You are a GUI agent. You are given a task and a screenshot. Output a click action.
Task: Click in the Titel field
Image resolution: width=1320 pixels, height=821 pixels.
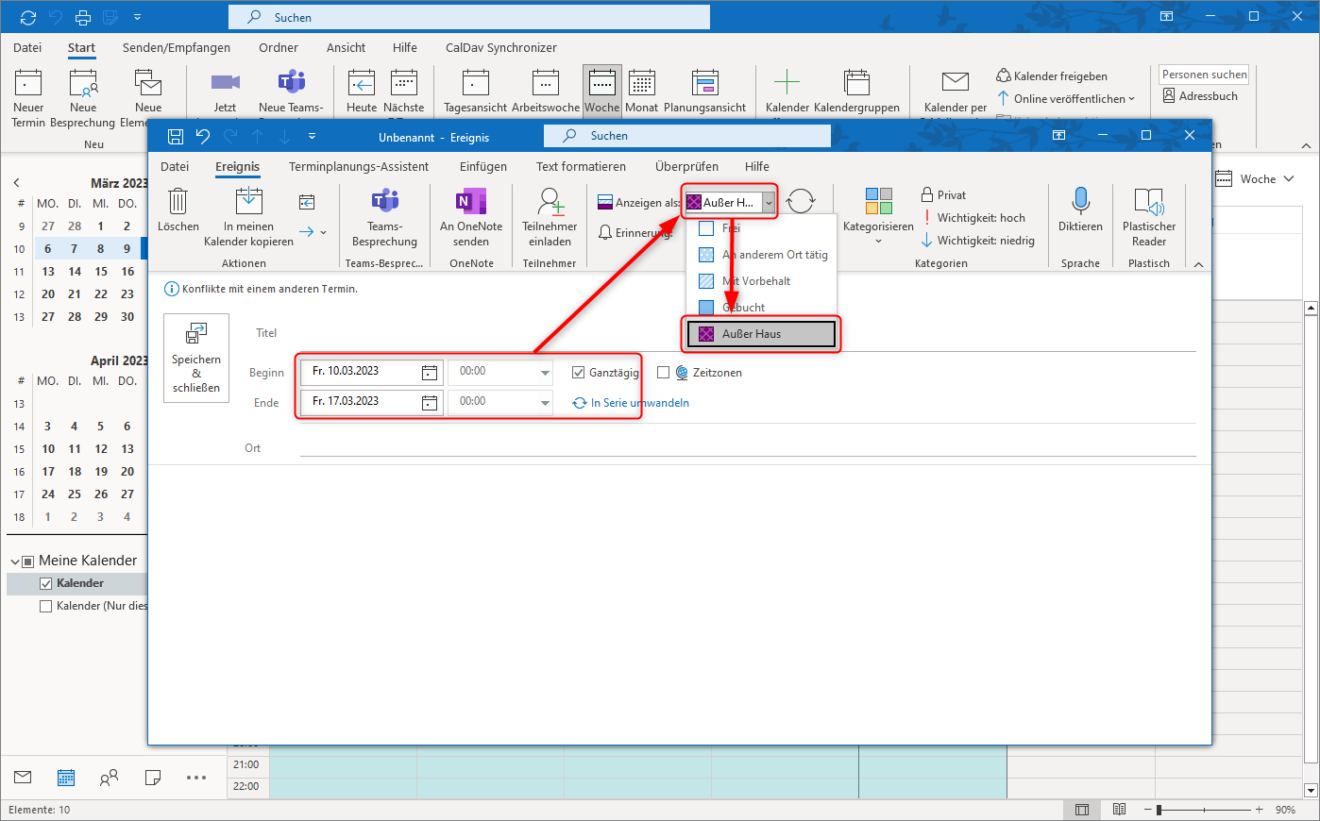(x=747, y=334)
